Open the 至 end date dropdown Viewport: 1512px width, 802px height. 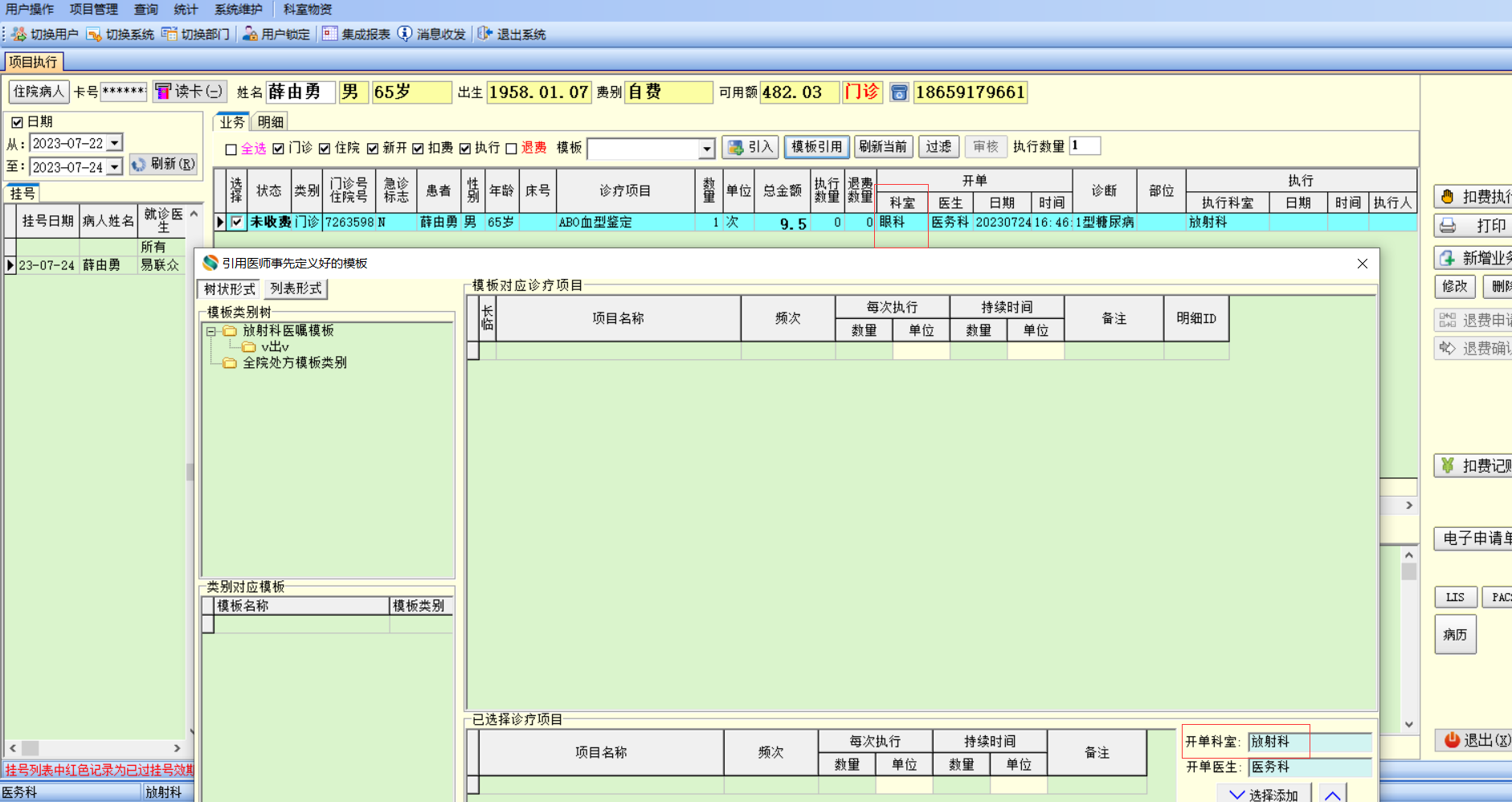point(115,167)
